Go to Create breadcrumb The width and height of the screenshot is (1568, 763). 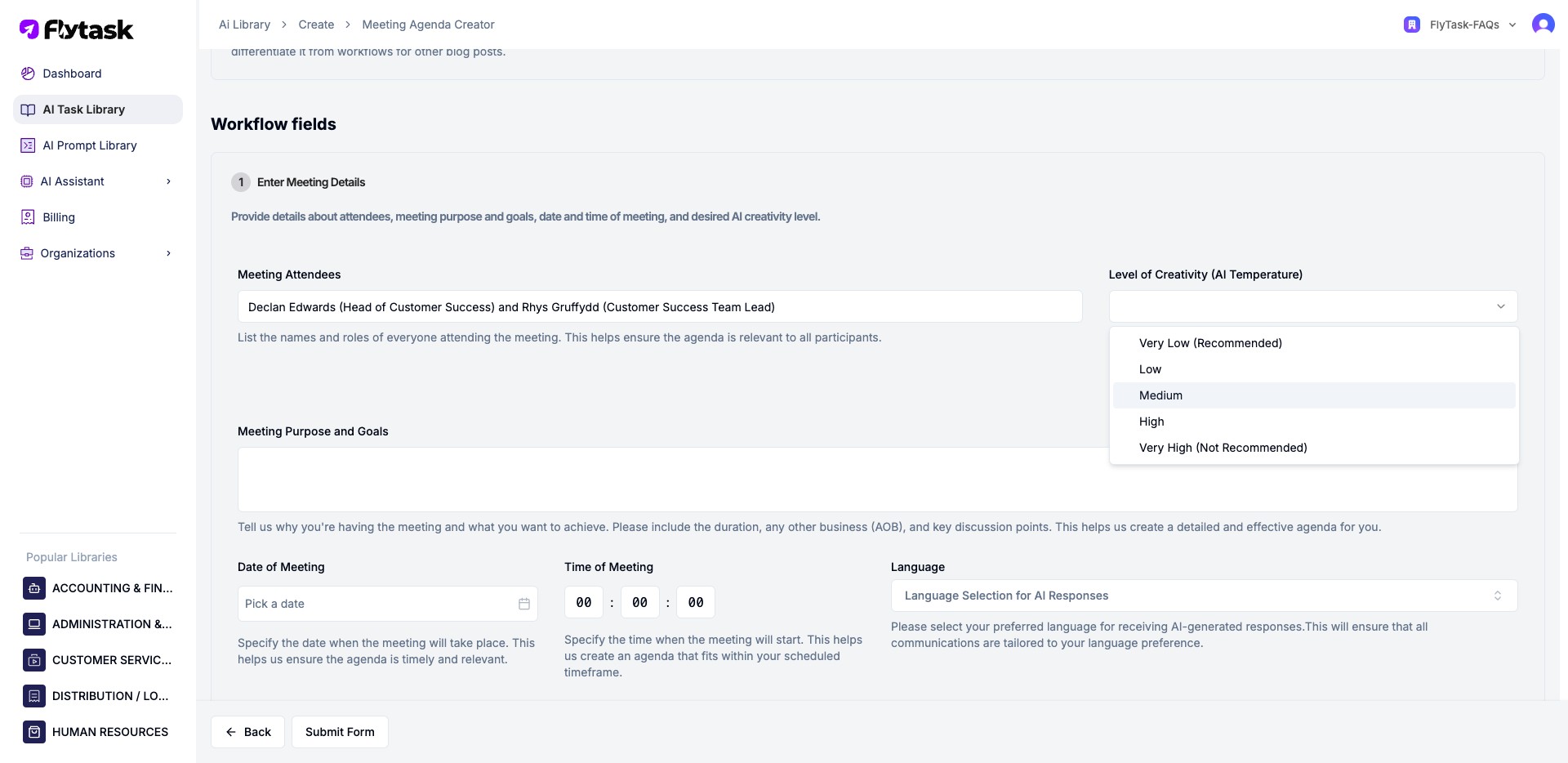coord(316,25)
